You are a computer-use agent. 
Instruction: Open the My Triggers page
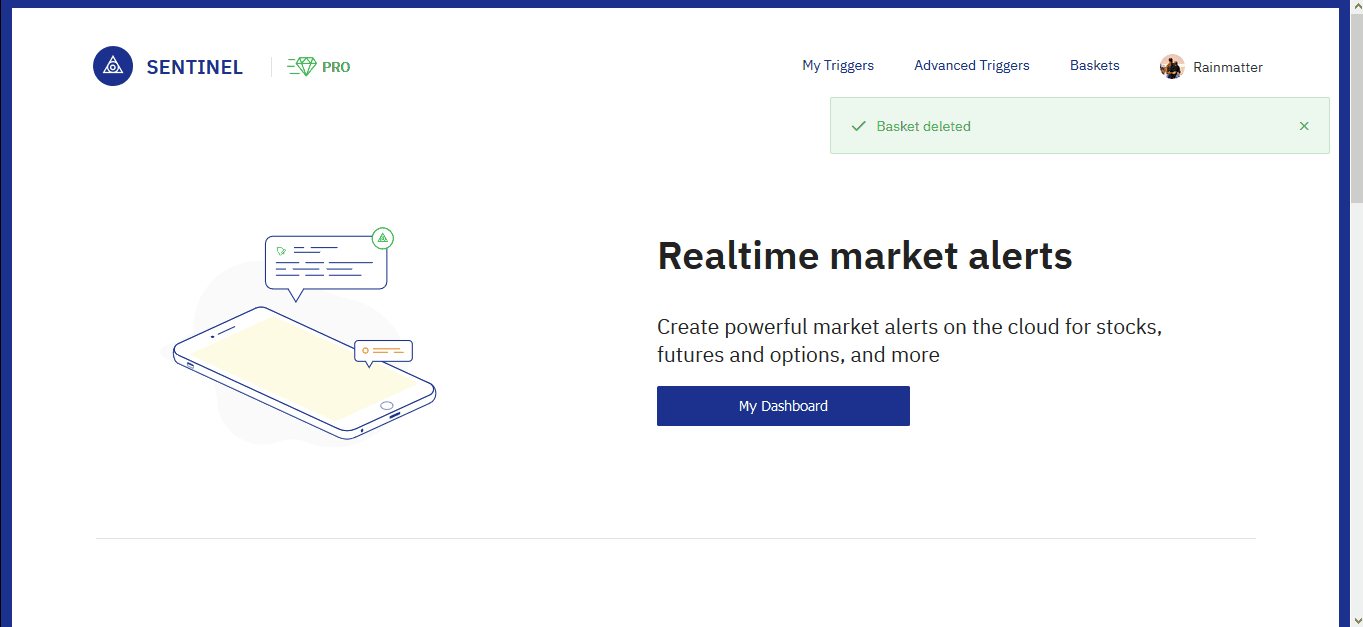(x=838, y=66)
